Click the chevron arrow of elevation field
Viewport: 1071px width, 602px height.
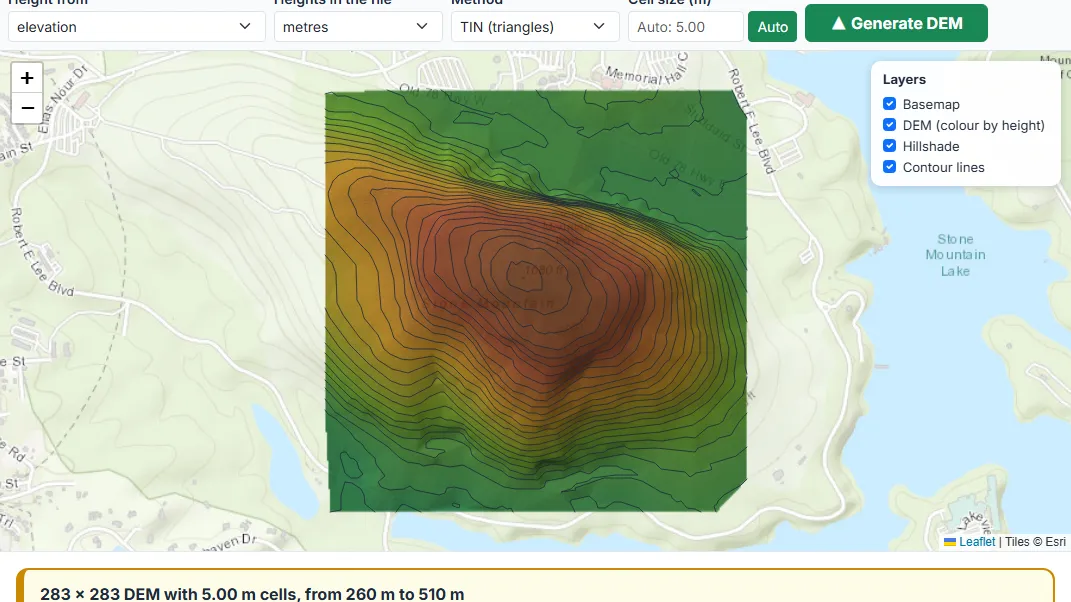tap(245, 26)
